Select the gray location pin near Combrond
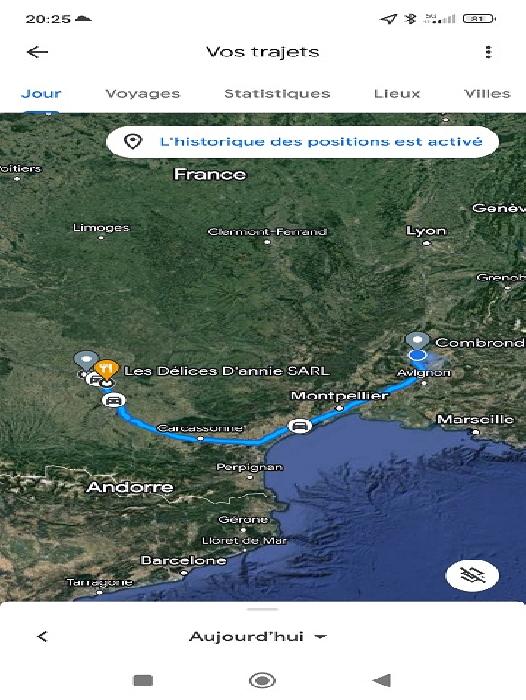Viewport: 526px width, 700px height. [417, 342]
